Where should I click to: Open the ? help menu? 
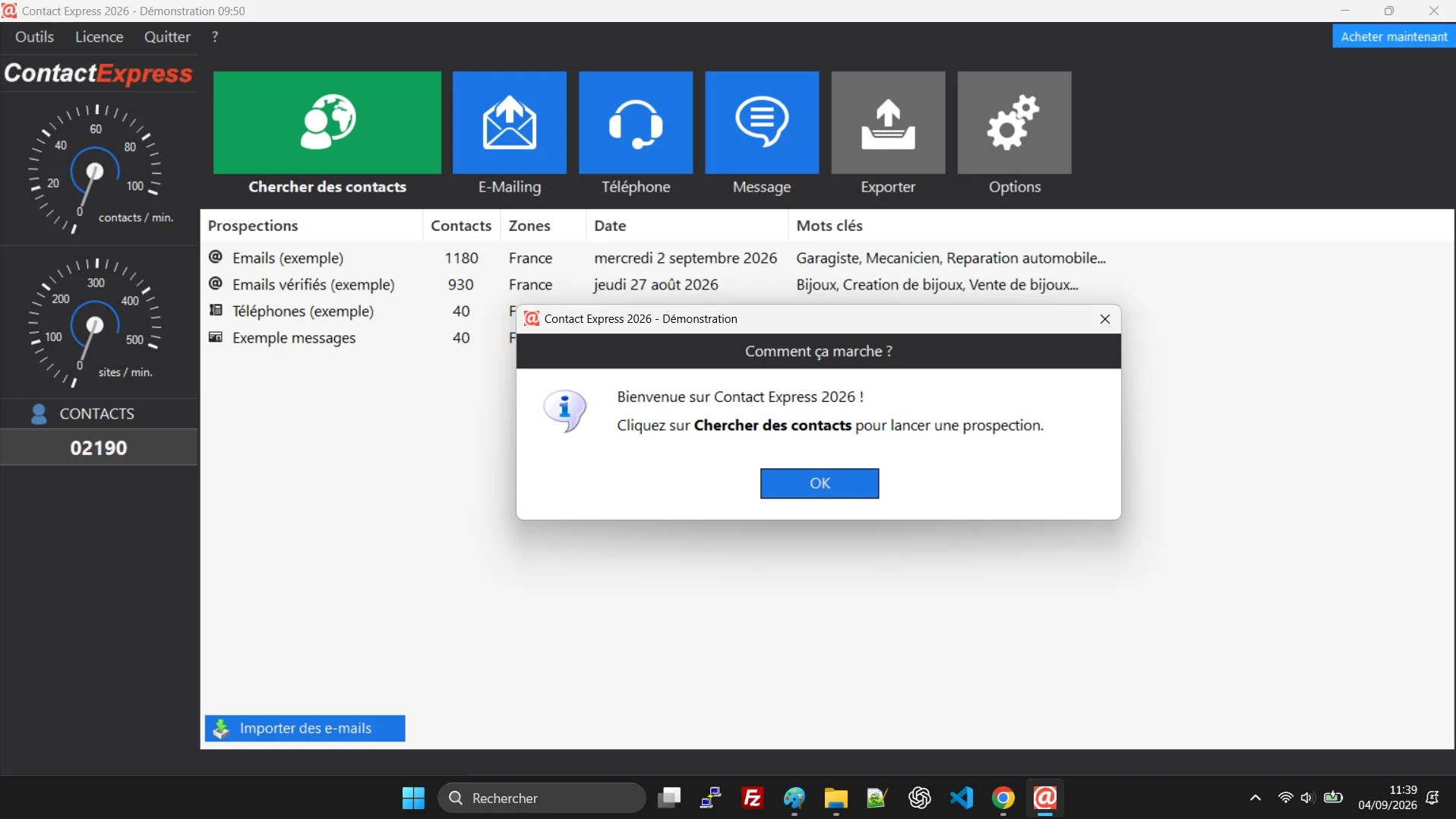215,36
